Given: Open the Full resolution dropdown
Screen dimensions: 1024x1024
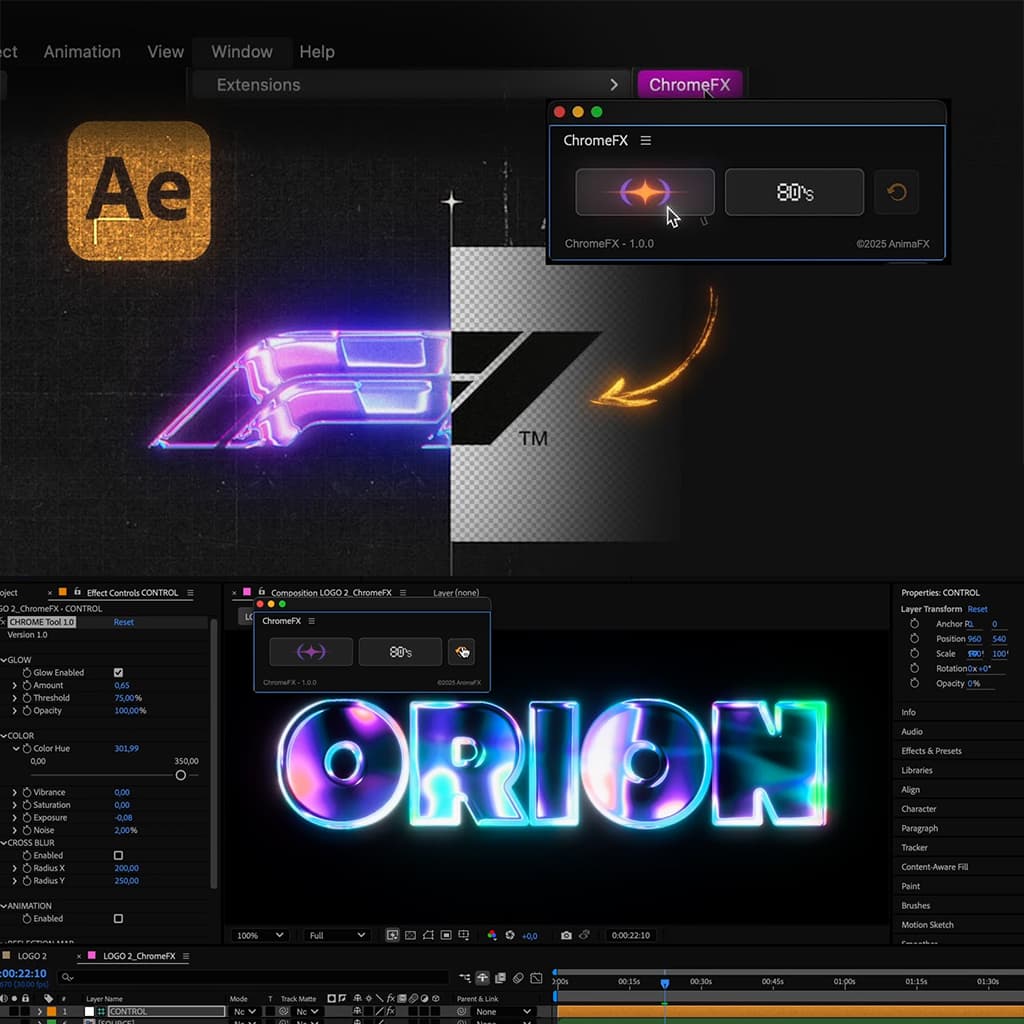Looking at the screenshot, I should click(x=337, y=935).
